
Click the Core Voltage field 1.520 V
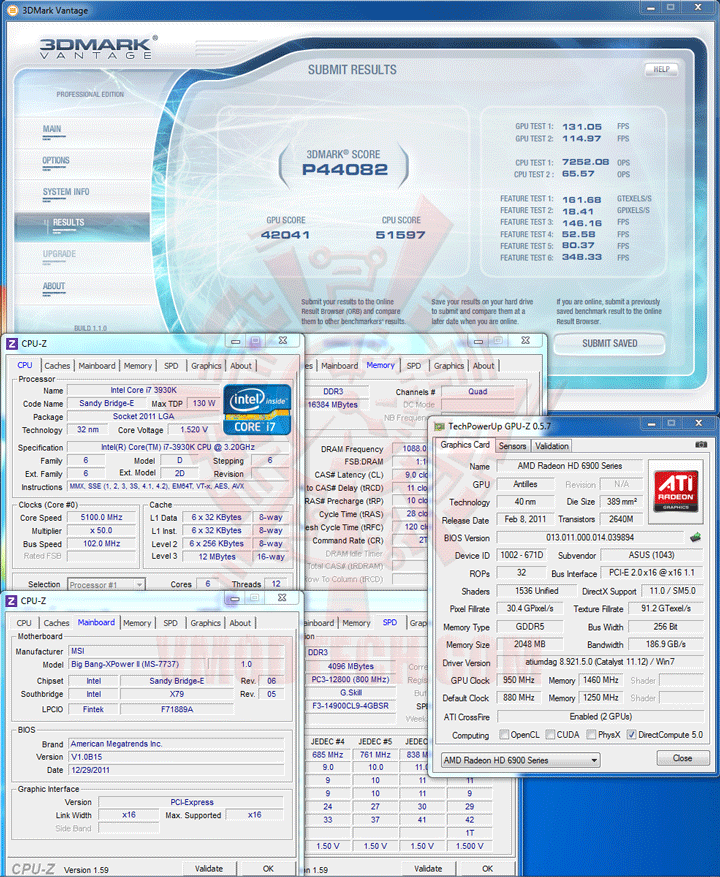194,430
